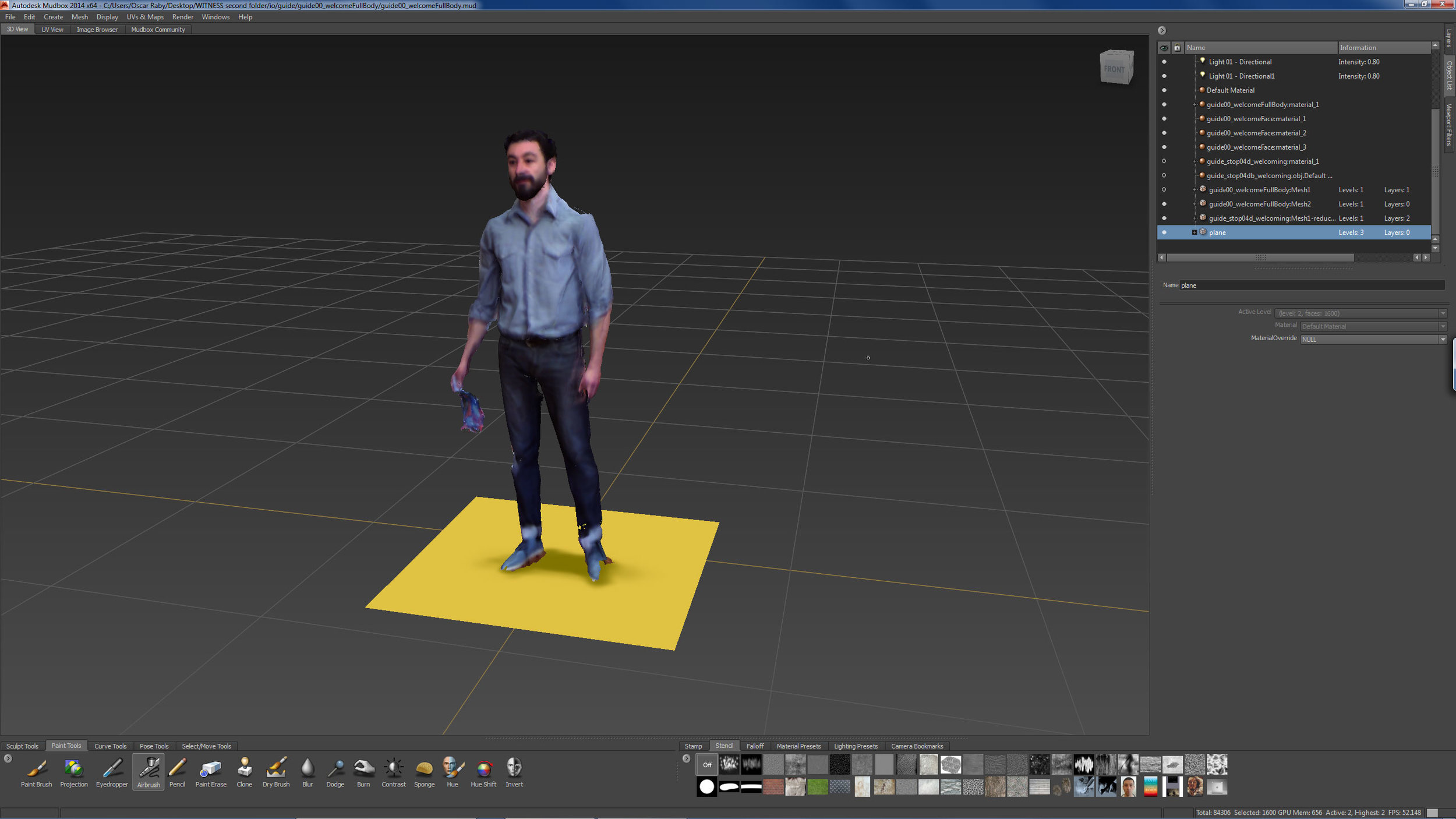Screen dimensions: 1456x819
Task: Sort by the Information column header
Action: pos(1384,48)
